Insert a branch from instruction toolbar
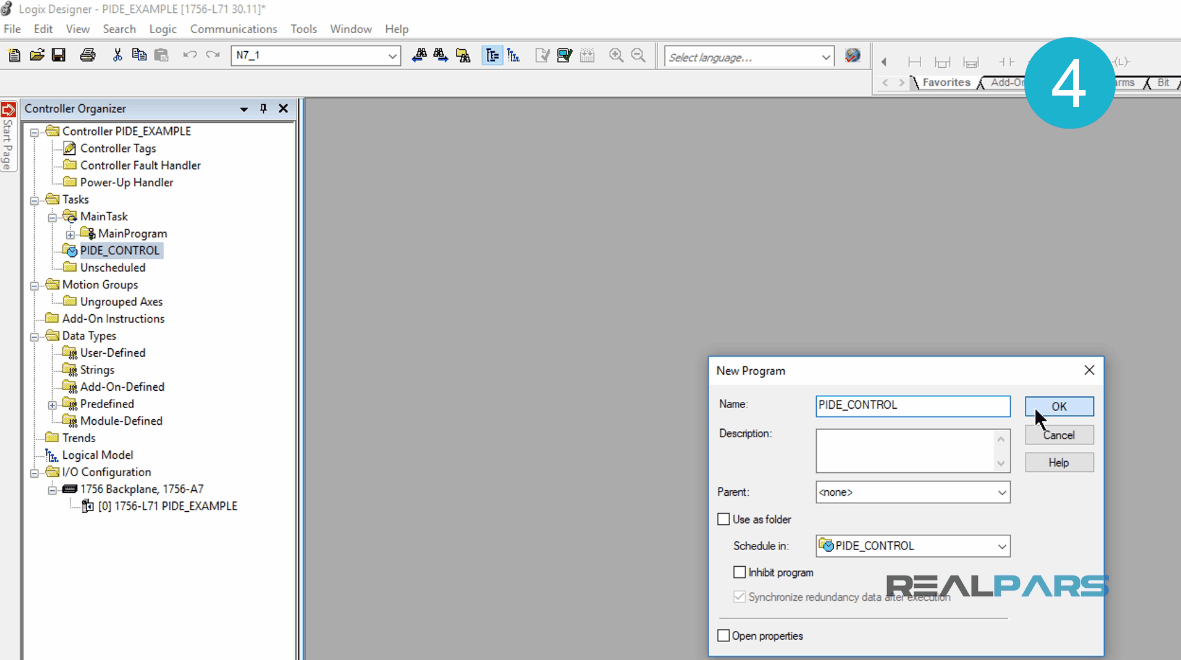1181x660 pixels. pyautogui.click(x=942, y=62)
